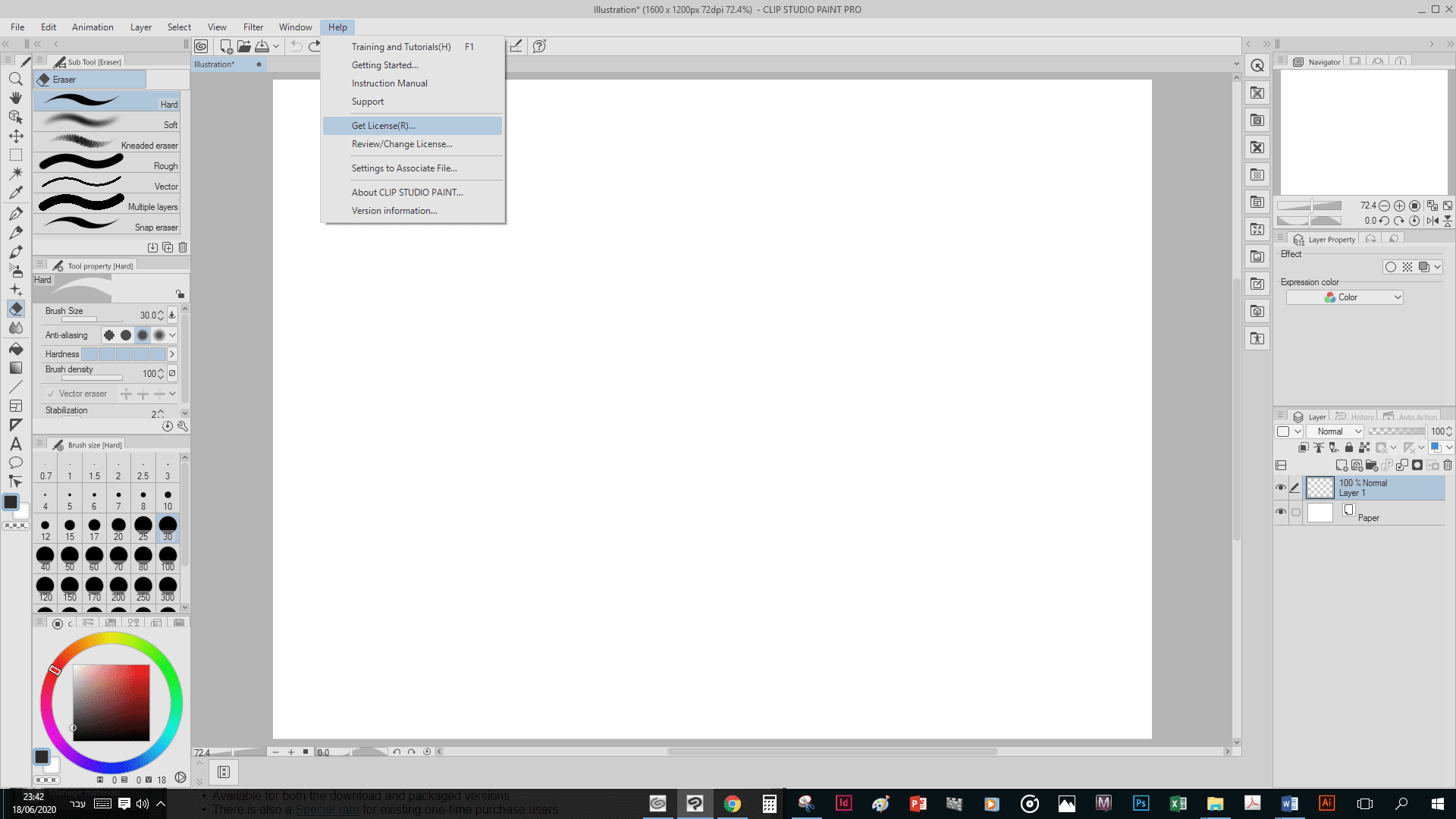Open the Normal blending mode dropdown
The height and width of the screenshot is (819, 1456).
1335,431
